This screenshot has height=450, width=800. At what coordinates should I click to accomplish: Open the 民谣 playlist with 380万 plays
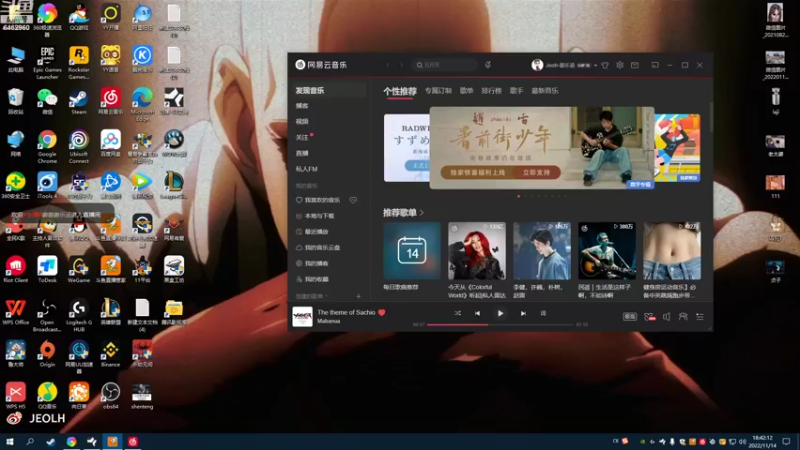click(607, 251)
